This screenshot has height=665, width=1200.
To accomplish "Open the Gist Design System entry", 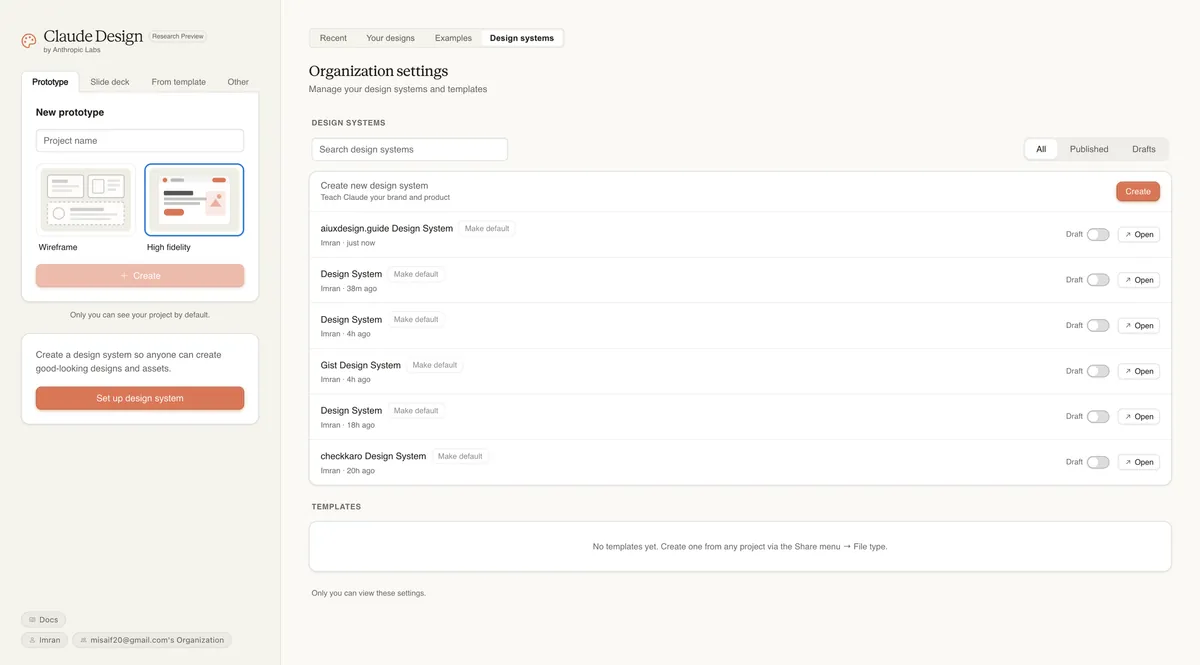I will [x=1138, y=371].
